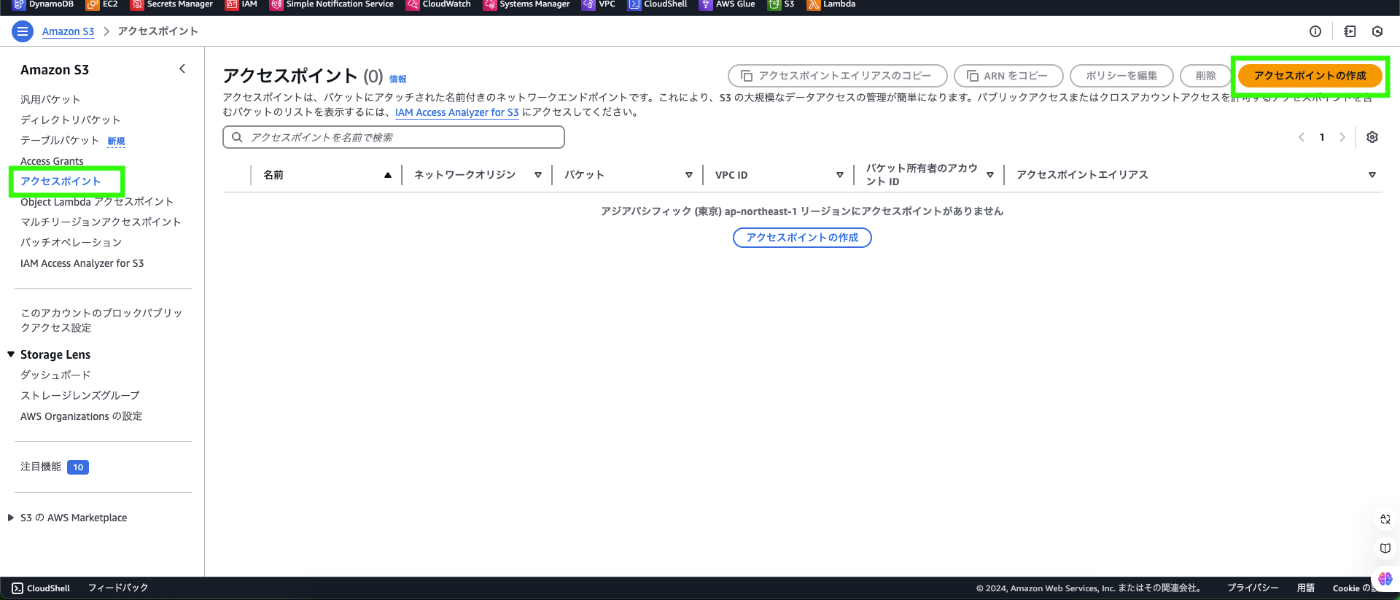Collapse the Amazon S3 sidebar chevron

pos(182,69)
